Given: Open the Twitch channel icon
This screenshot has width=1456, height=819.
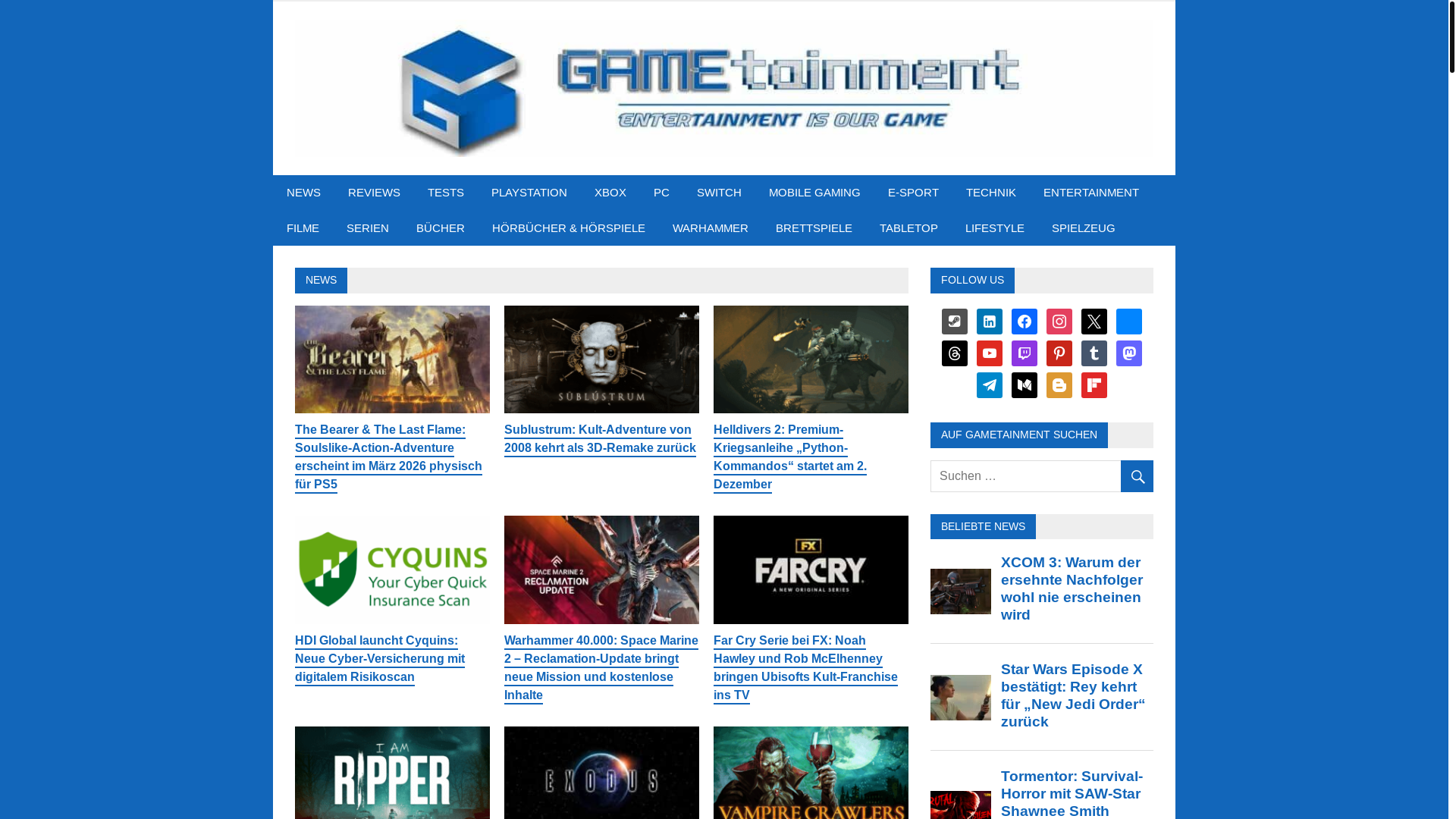Looking at the screenshot, I should click(1024, 353).
